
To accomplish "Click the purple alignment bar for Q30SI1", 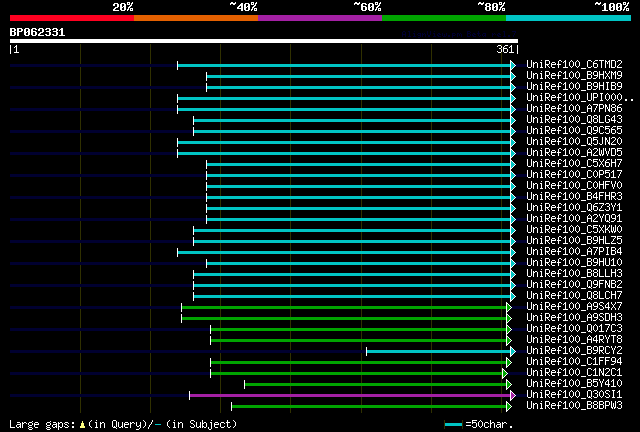I will [x=350, y=395].
